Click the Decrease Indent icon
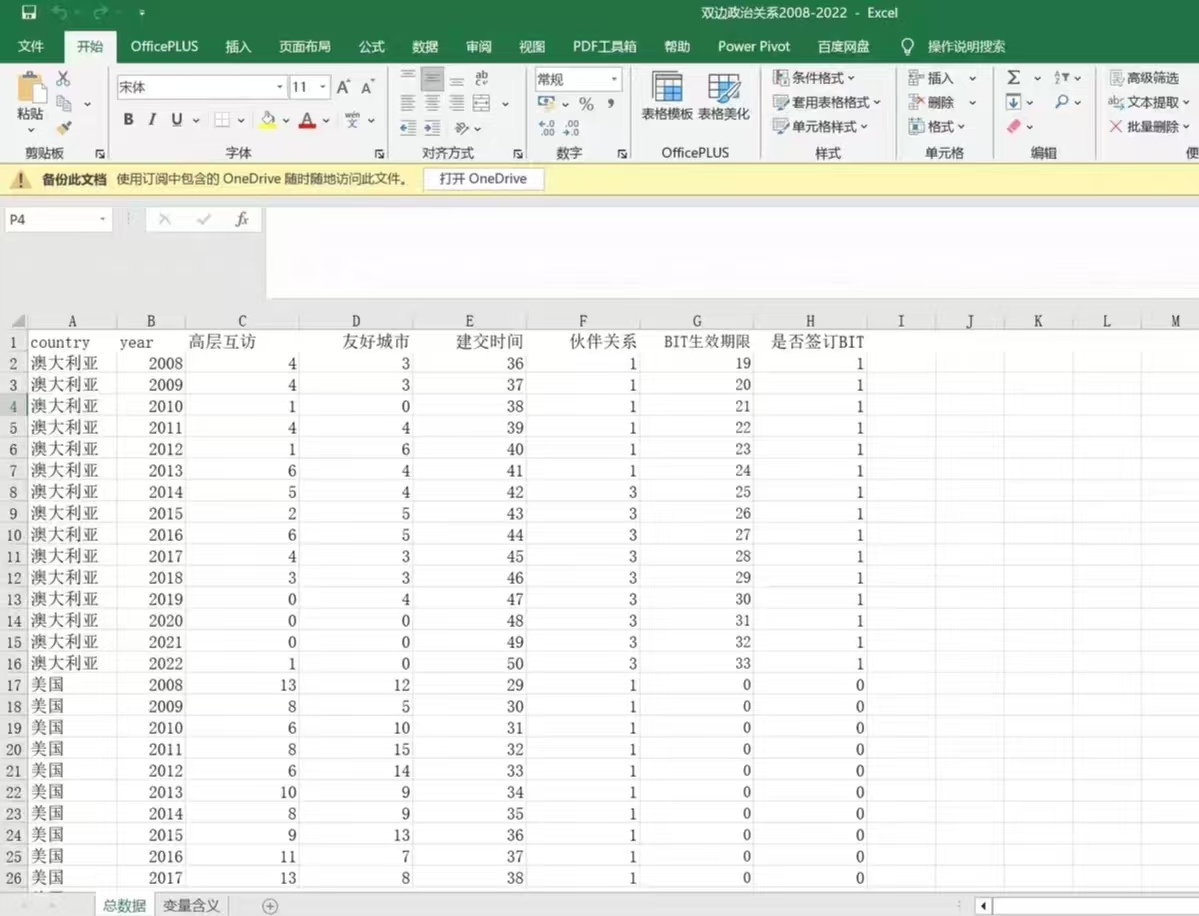This screenshot has width=1199, height=916. 408,128
